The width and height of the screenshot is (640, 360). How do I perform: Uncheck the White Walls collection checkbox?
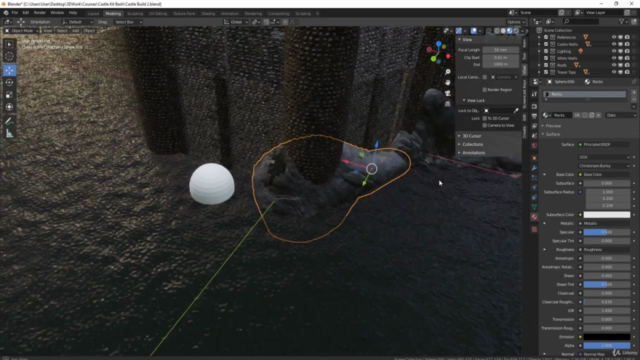click(x=546, y=58)
